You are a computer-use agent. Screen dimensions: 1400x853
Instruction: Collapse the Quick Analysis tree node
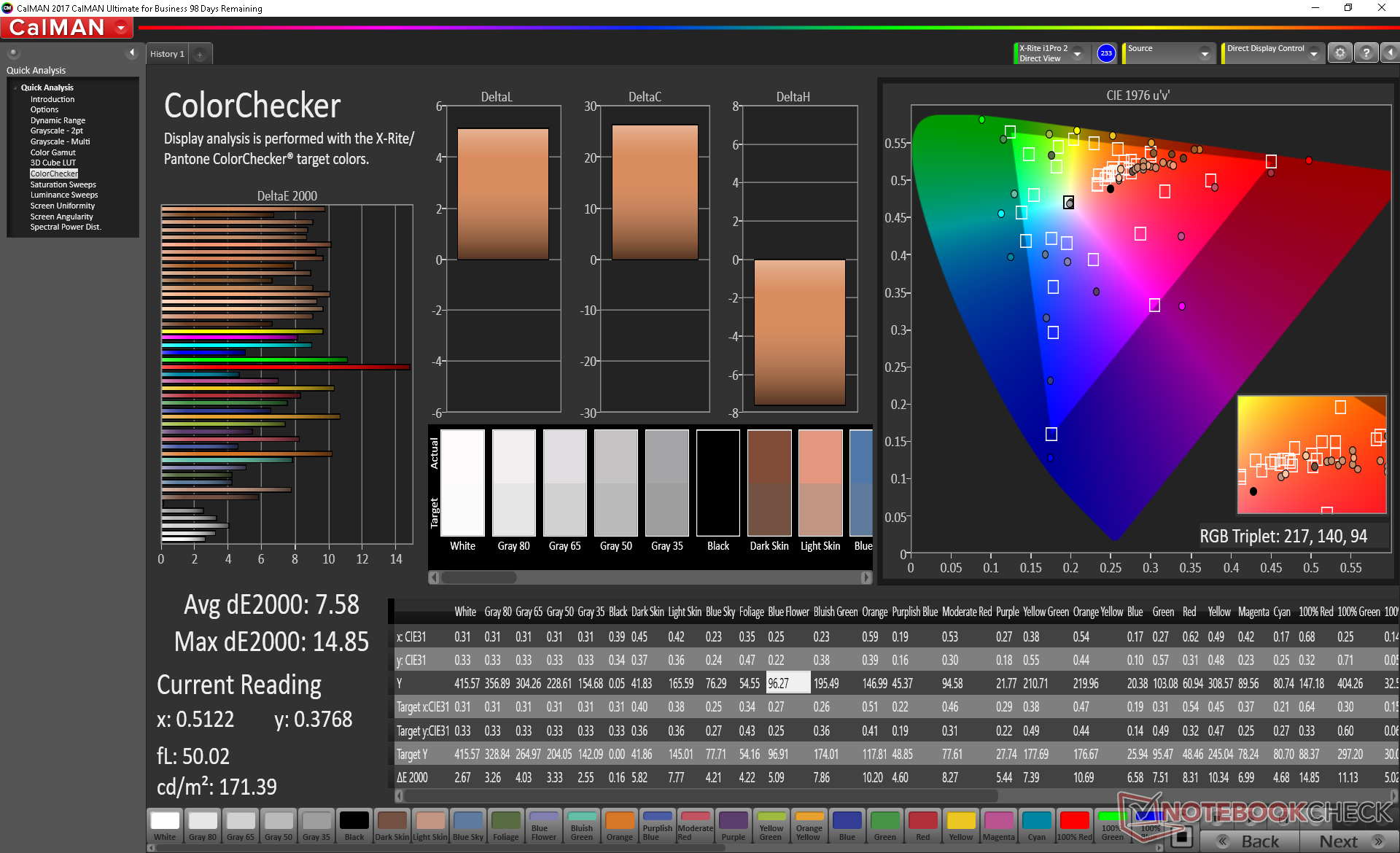15,87
